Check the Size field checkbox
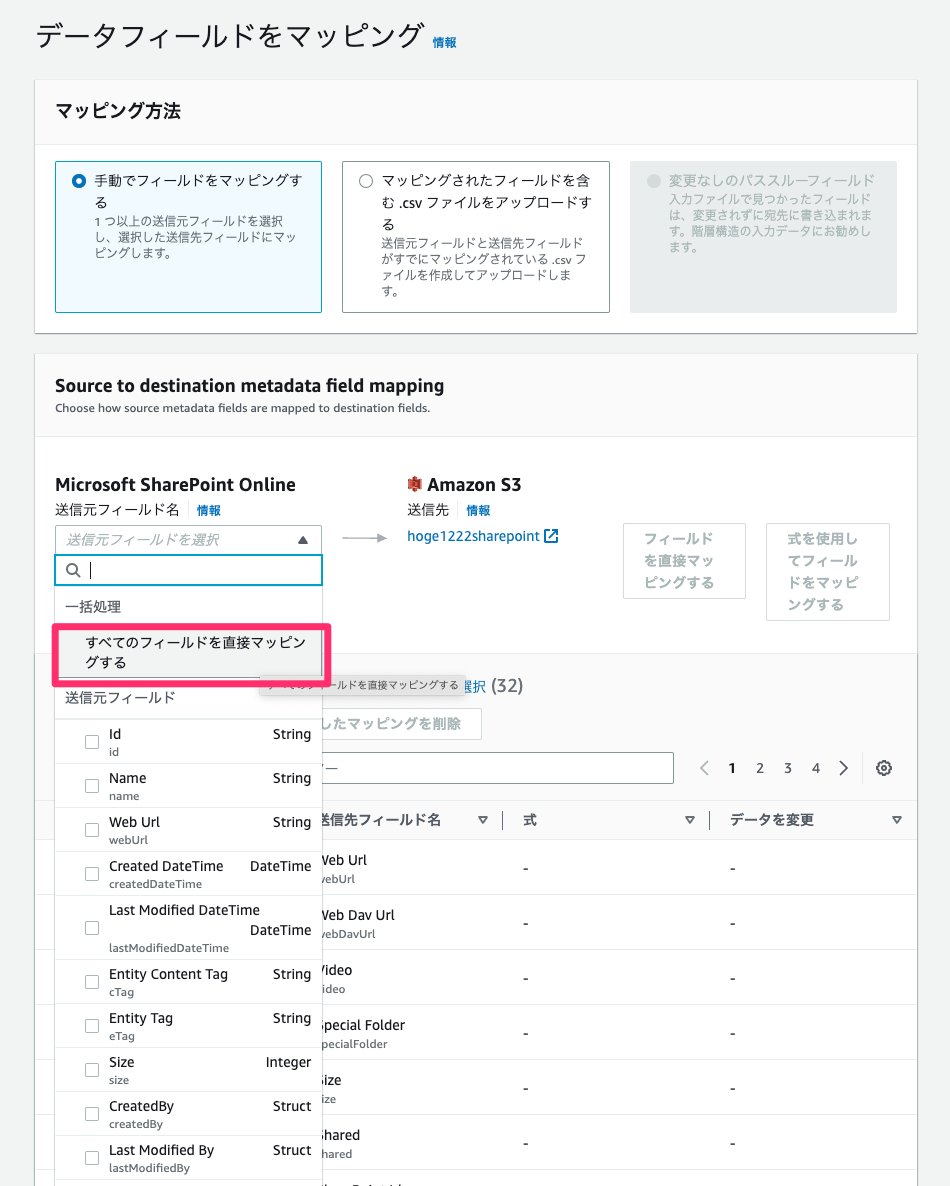The height and width of the screenshot is (1186, 950). click(92, 1070)
